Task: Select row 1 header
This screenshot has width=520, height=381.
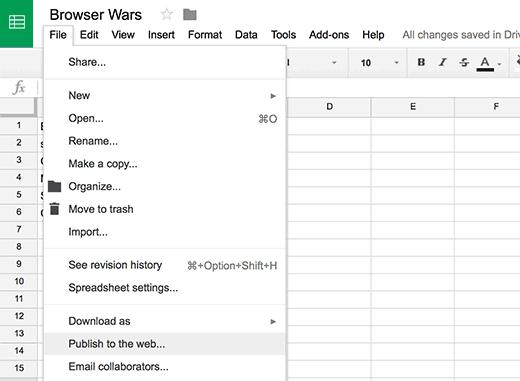Action: [19, 125]
